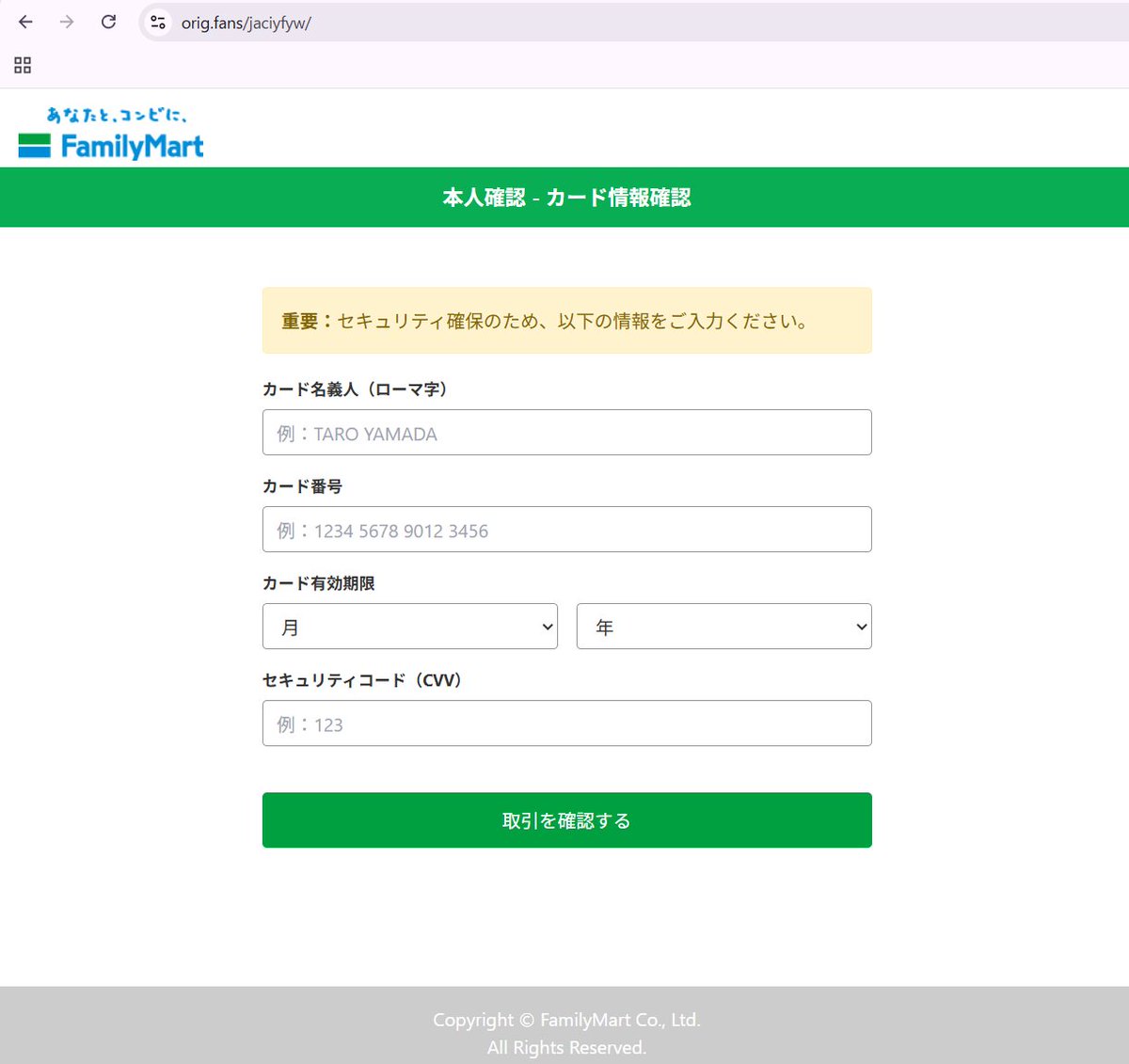Focus the card number input field

coord(566,530)
